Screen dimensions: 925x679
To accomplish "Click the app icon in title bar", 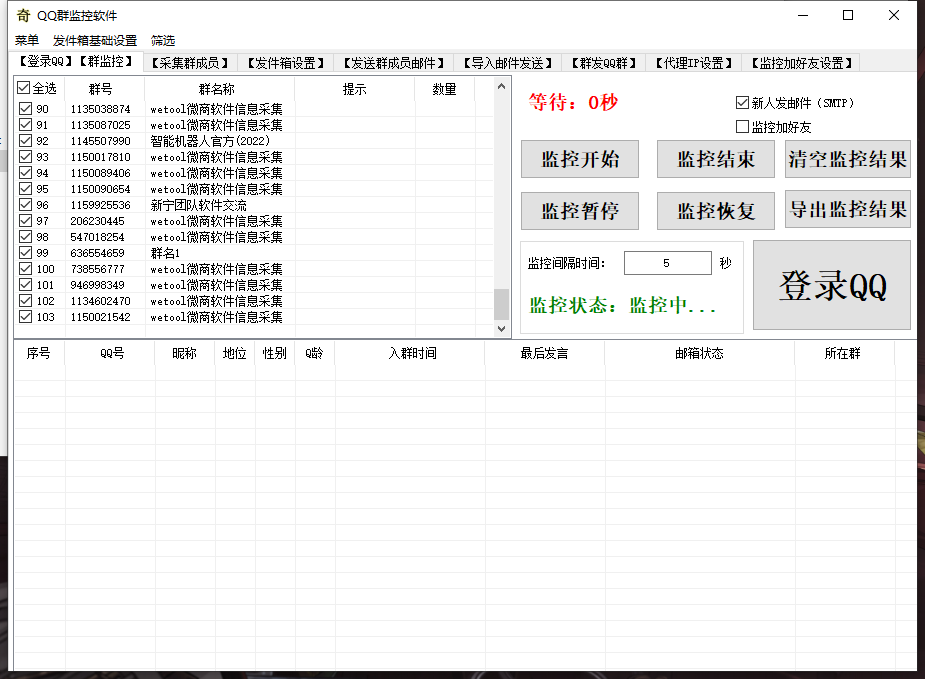I will click(x=23, y=15).
